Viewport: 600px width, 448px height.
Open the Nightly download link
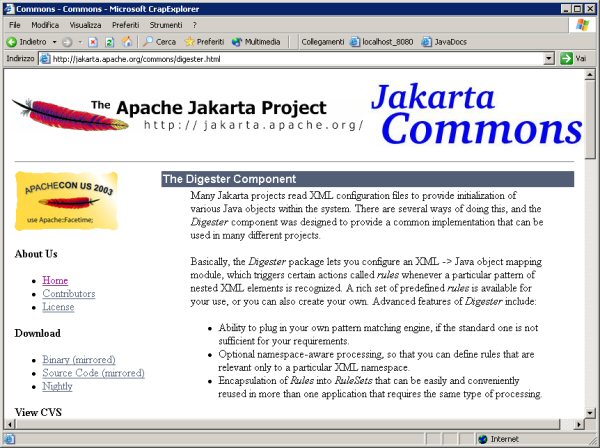point(57,386)
